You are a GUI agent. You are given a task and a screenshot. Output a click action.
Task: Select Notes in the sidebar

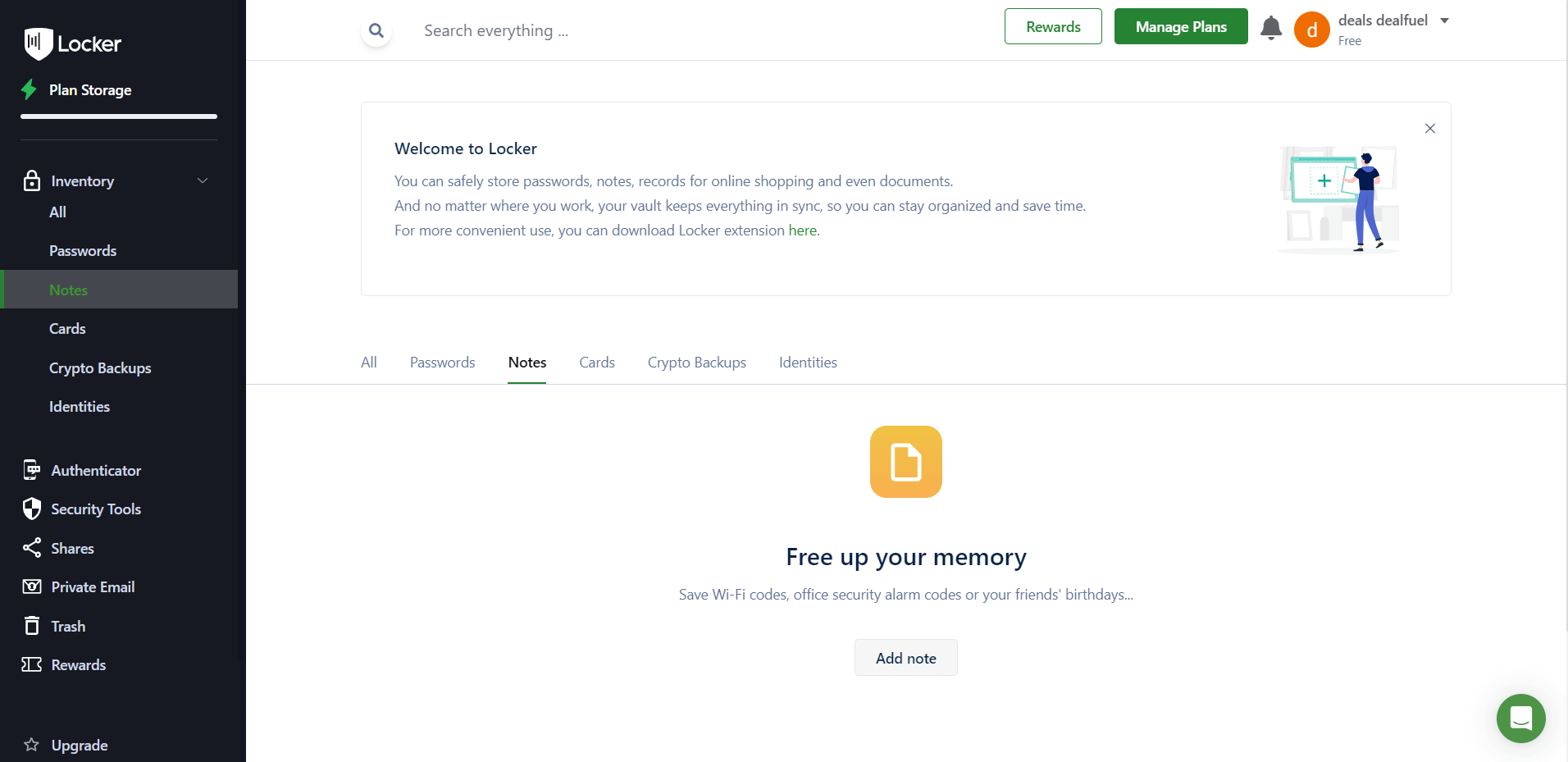pos(119,290)
